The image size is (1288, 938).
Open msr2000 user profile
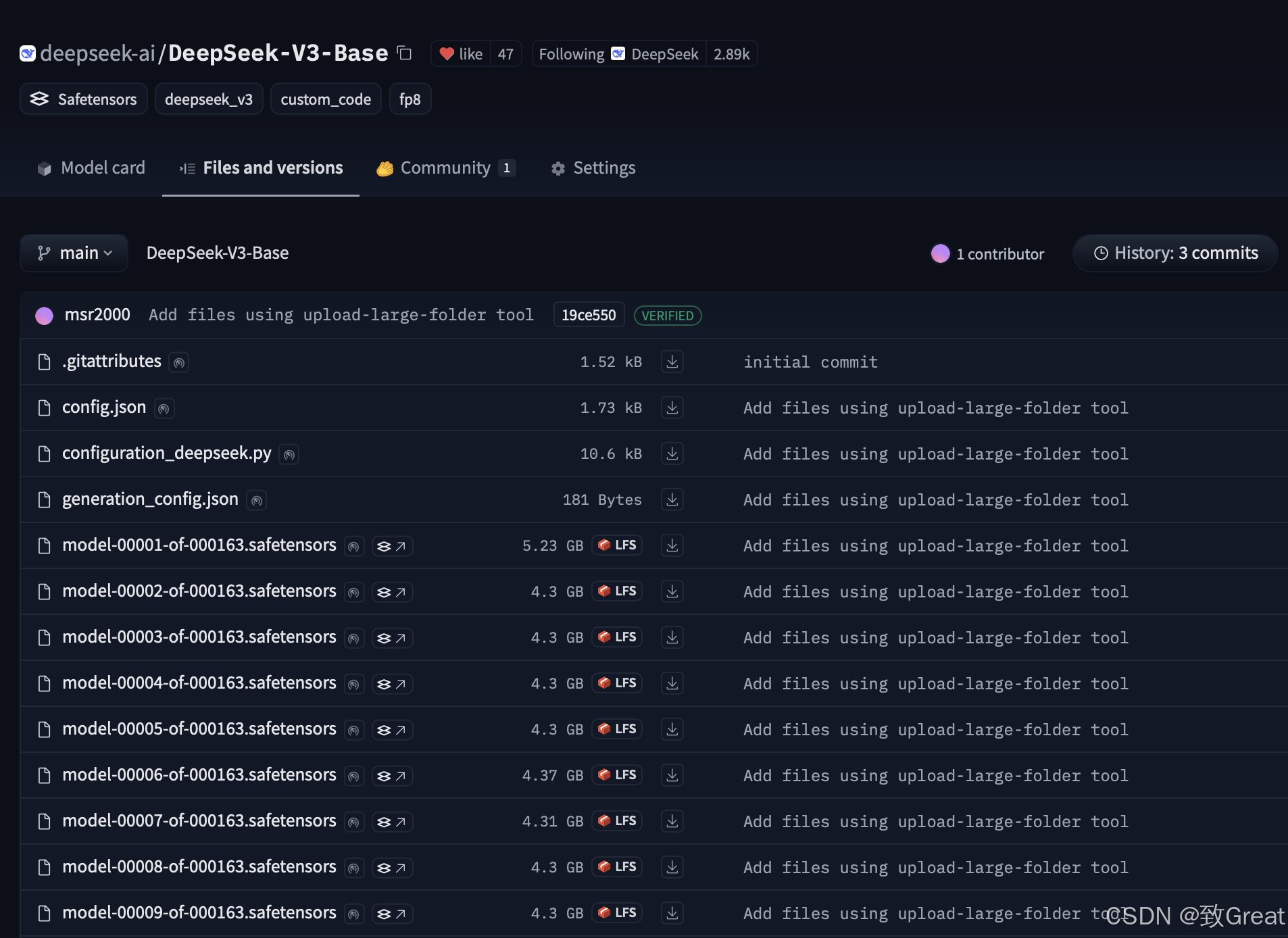click(x=97, y=315)
